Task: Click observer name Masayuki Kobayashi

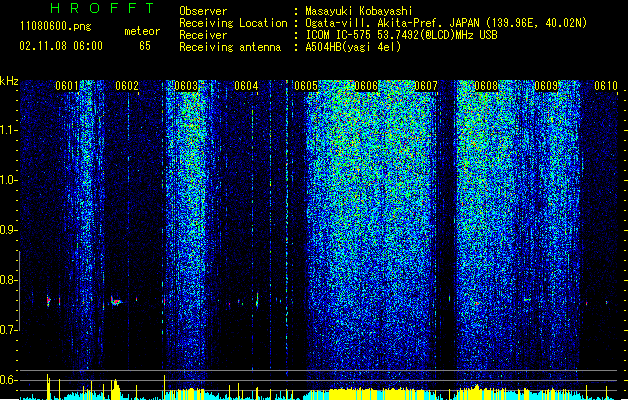Action: click(x=359, y=11)
